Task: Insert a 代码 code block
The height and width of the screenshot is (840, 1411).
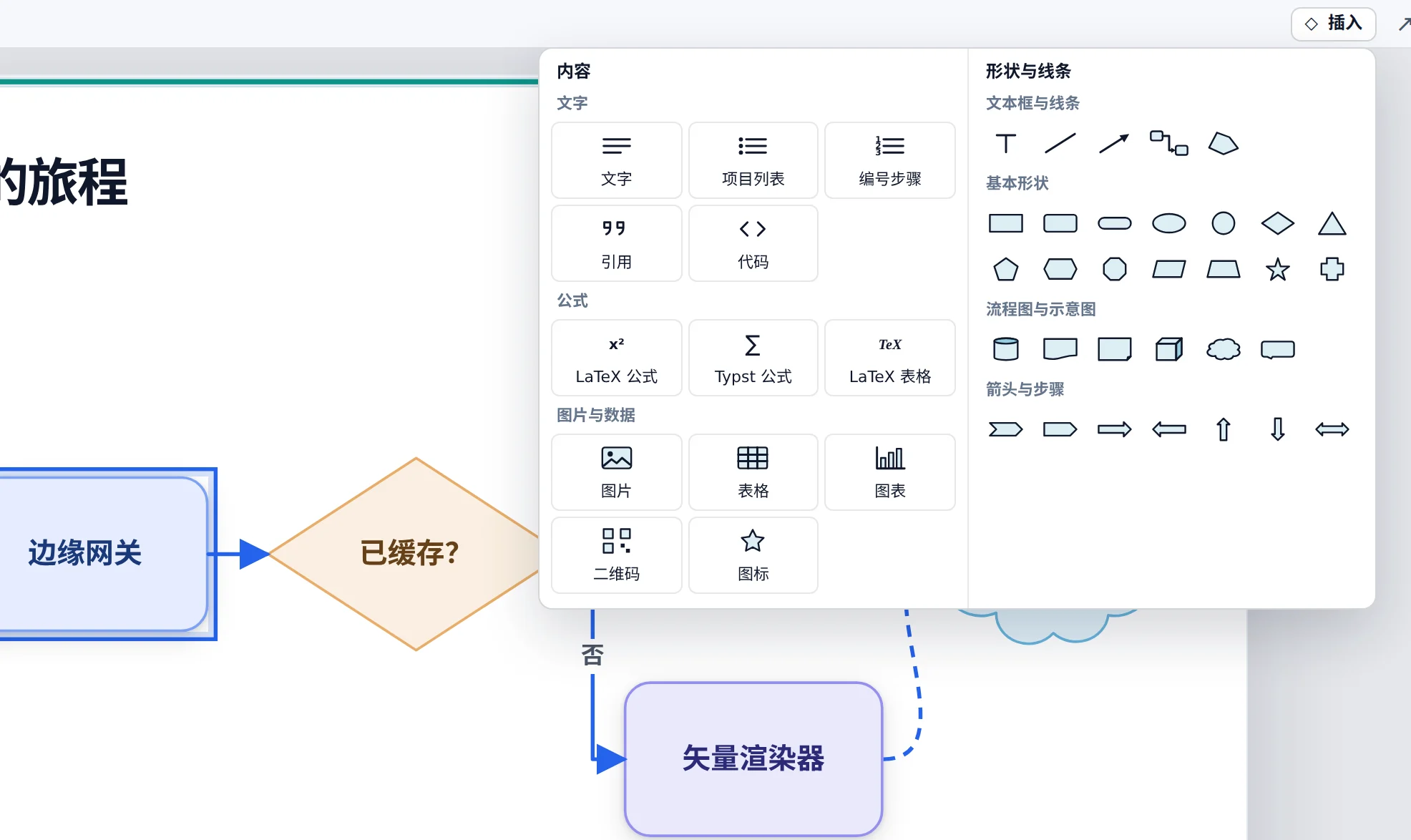Action: [x=753, y=243]
